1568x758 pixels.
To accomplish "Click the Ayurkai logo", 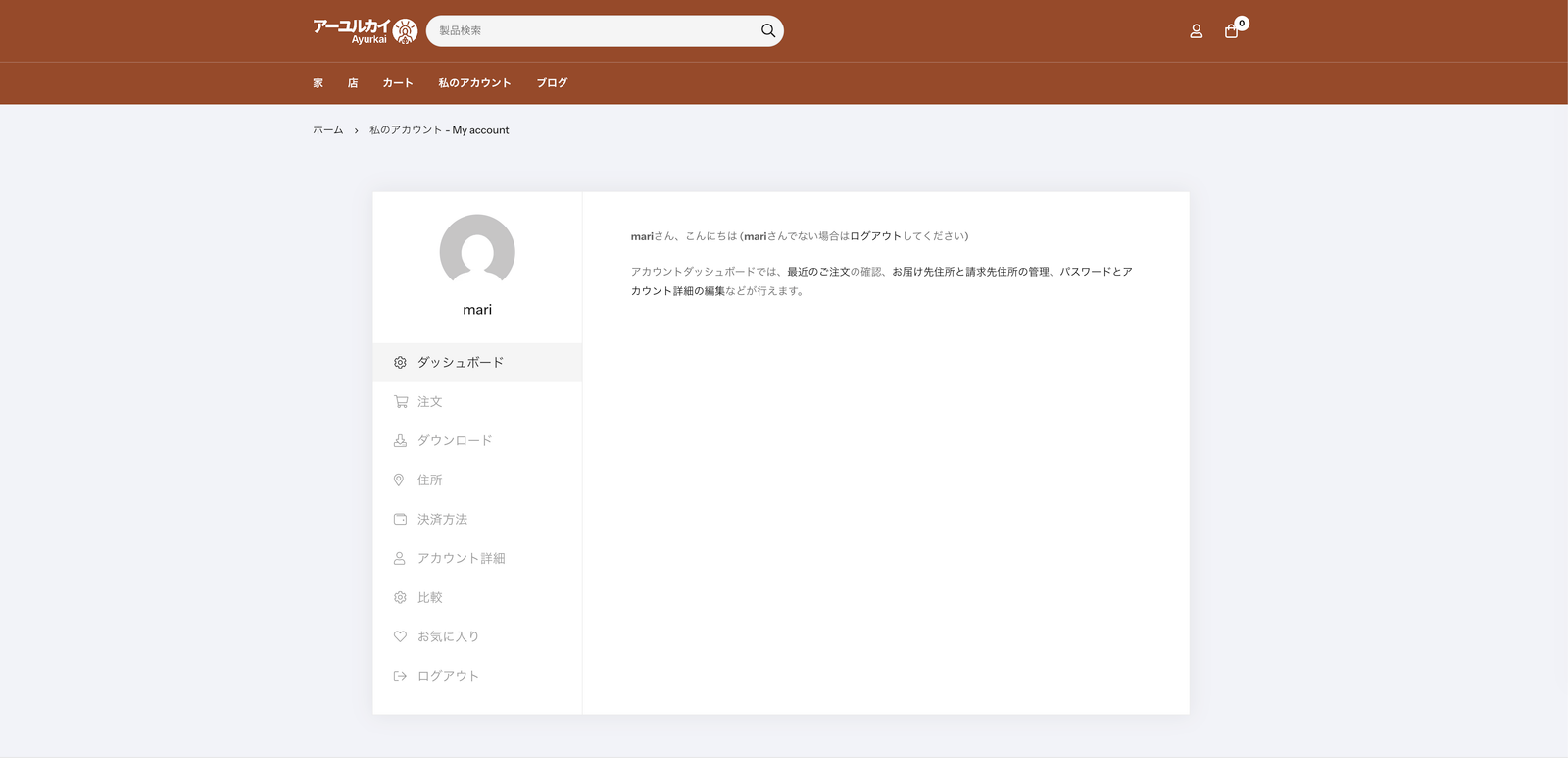I will point(365,31).
